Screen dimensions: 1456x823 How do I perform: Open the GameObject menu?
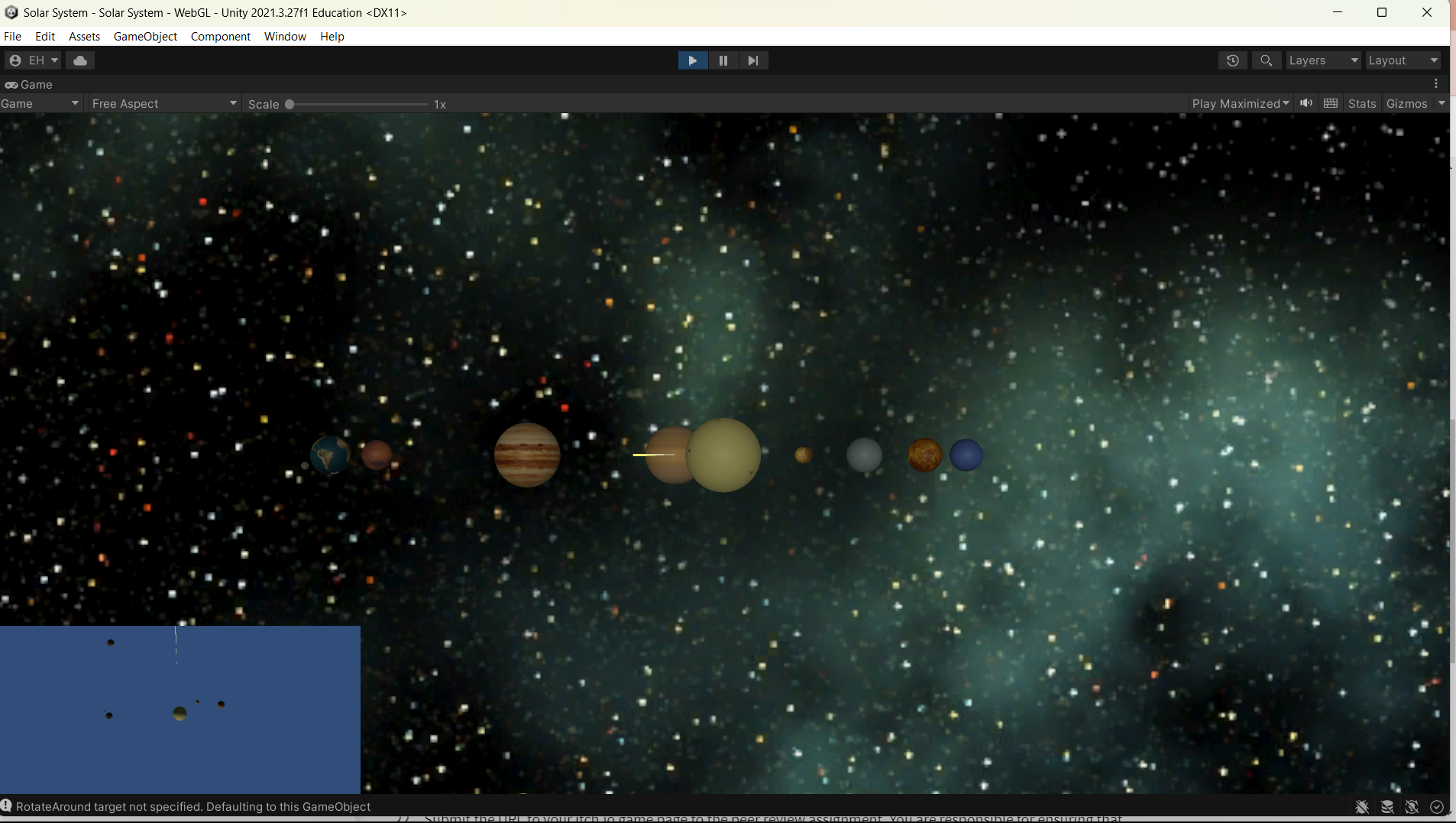(144, 36)
